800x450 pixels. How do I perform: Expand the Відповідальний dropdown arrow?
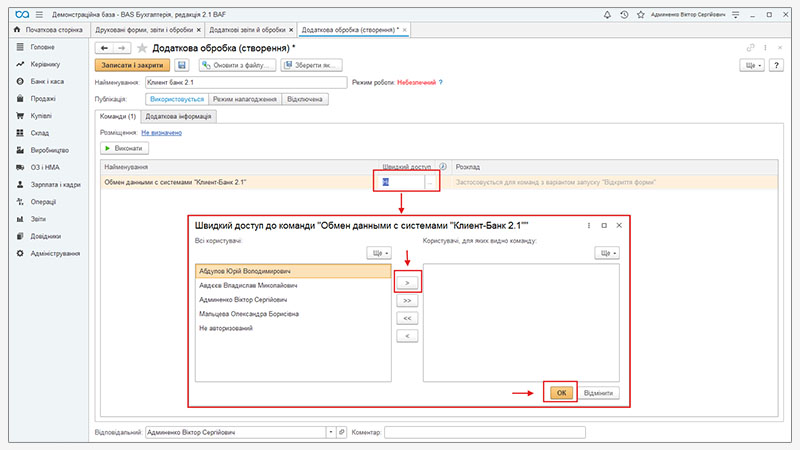click(329, 432)
